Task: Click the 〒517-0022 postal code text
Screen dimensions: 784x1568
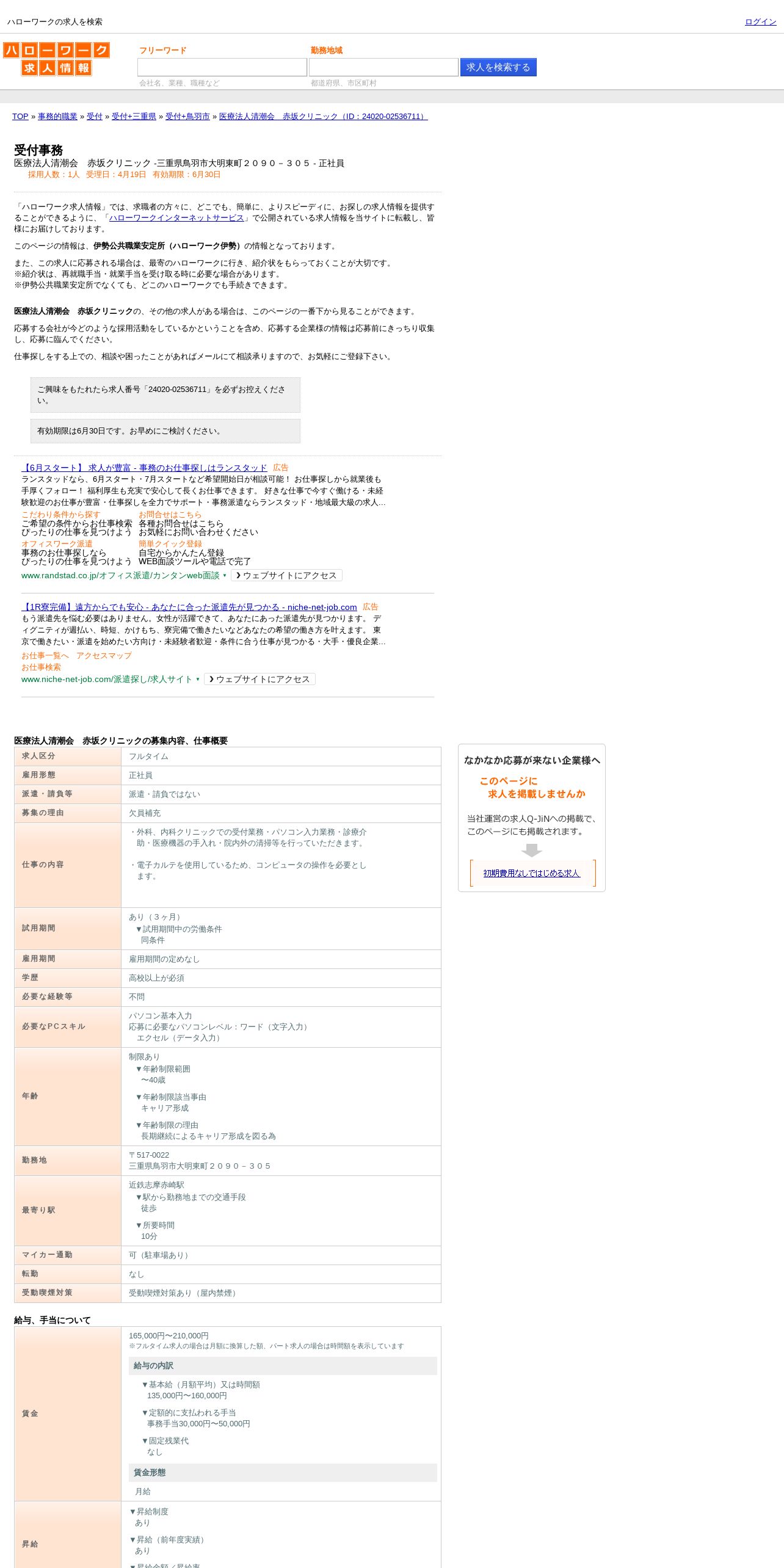Action: [x=149, y=1156]
